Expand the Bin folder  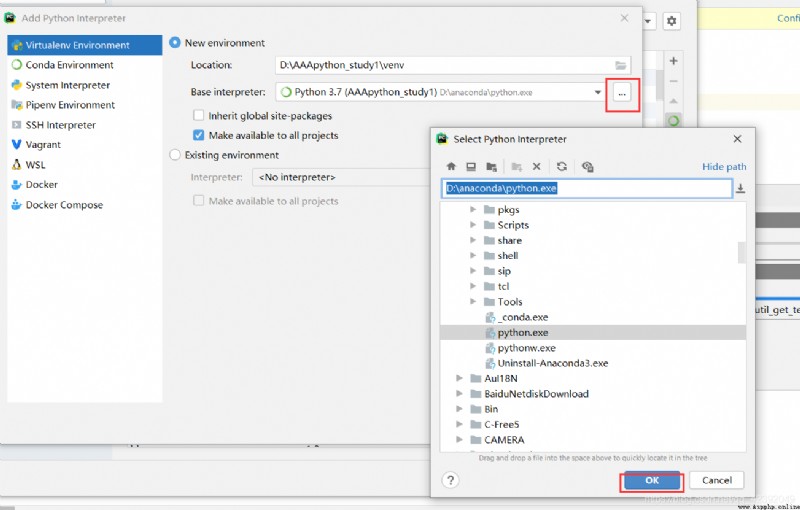[x=459, y=409]
